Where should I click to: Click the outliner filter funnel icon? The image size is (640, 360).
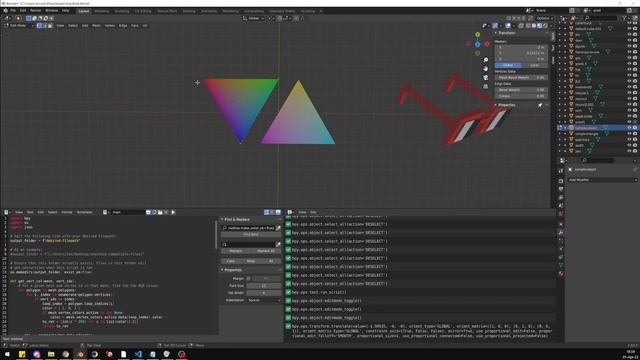(625, 18)
